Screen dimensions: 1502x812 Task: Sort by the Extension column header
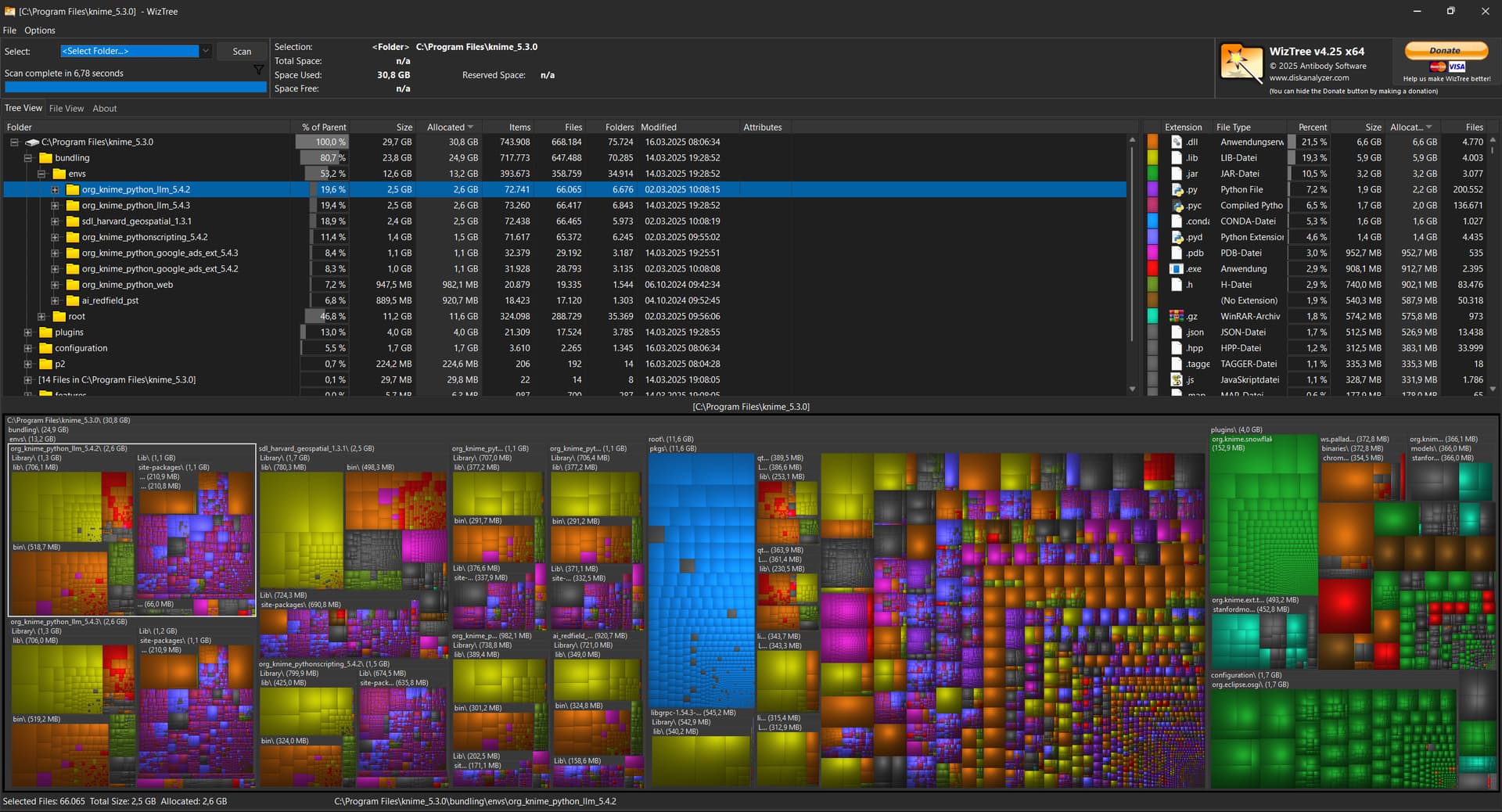(x=1183, y=127)
